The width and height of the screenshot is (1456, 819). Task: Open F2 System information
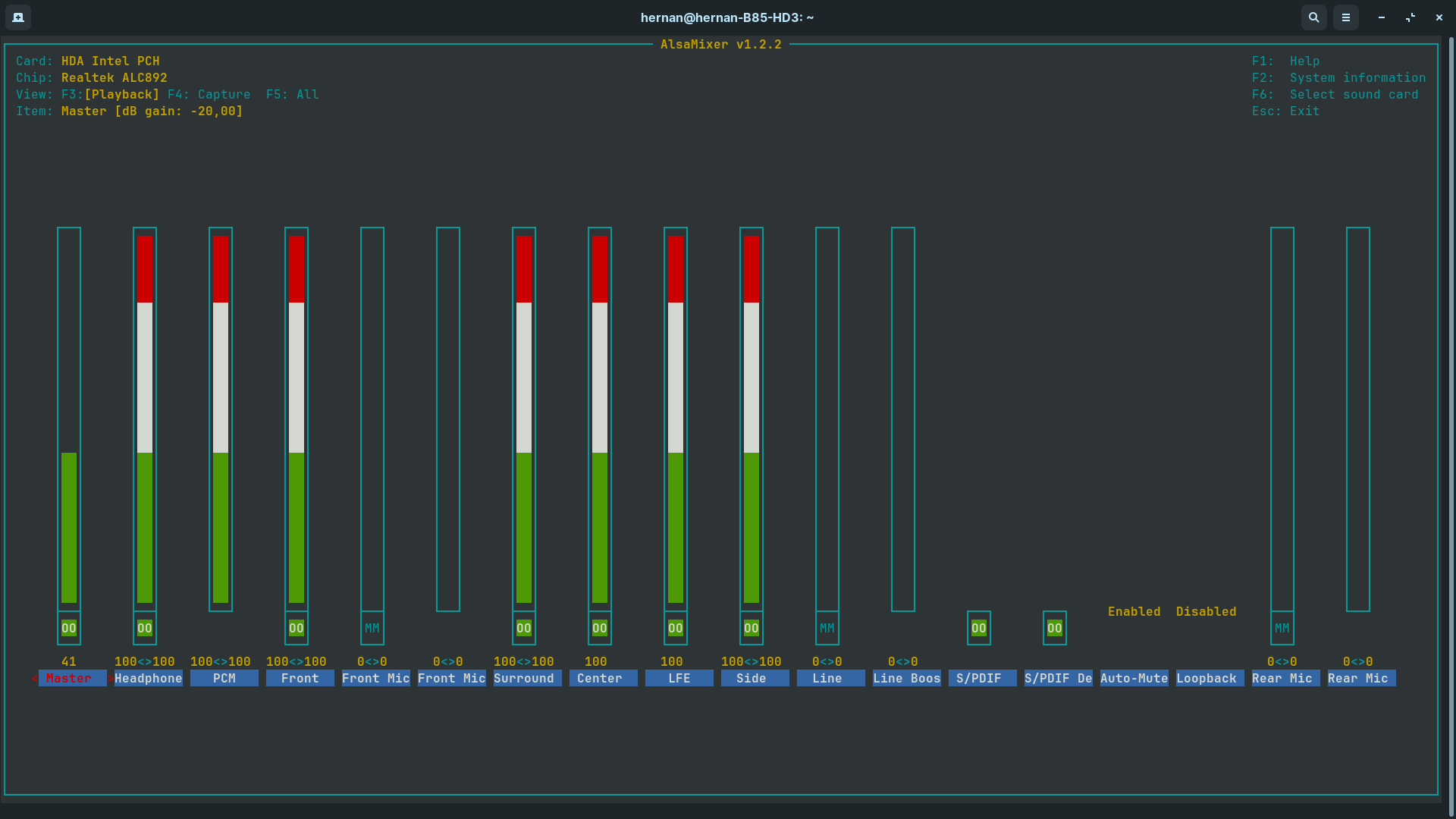pos(1339,77)
